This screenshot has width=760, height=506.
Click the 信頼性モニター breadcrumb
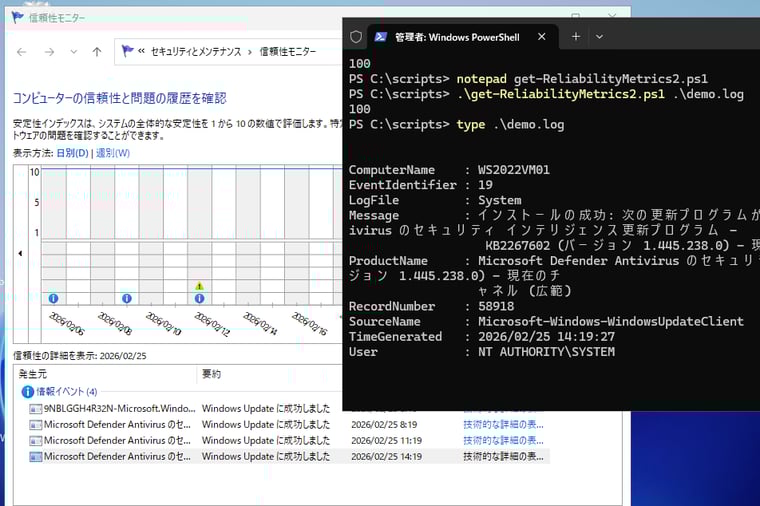click(288, 51)
